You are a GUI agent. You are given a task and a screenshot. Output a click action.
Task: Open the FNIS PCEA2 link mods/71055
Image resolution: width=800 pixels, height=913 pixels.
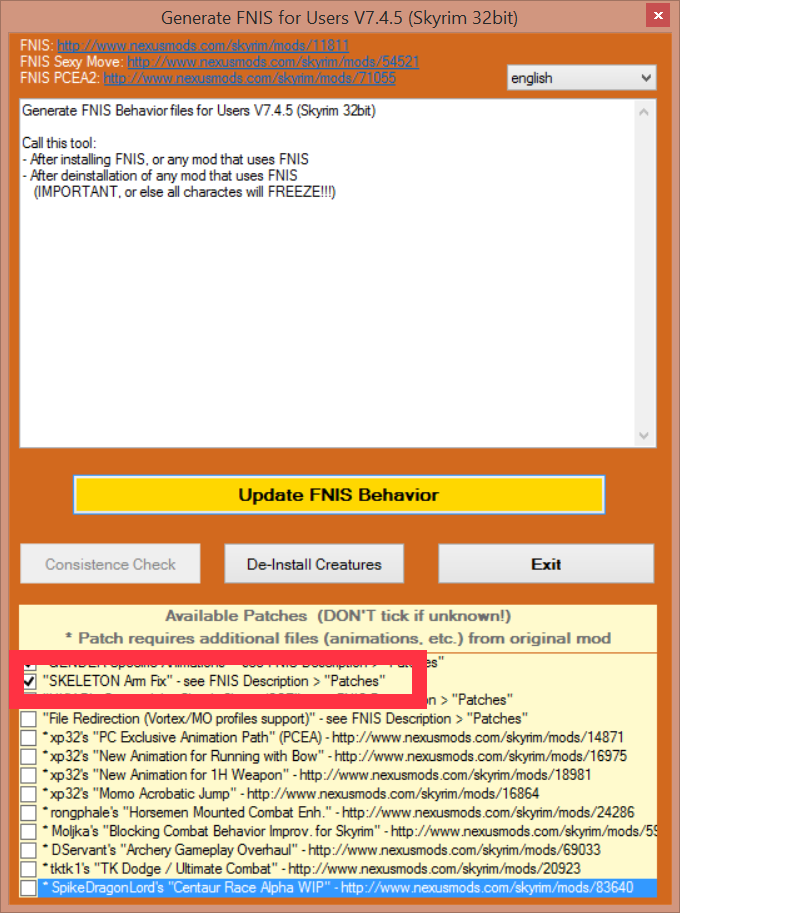click(x=250, y=78)
